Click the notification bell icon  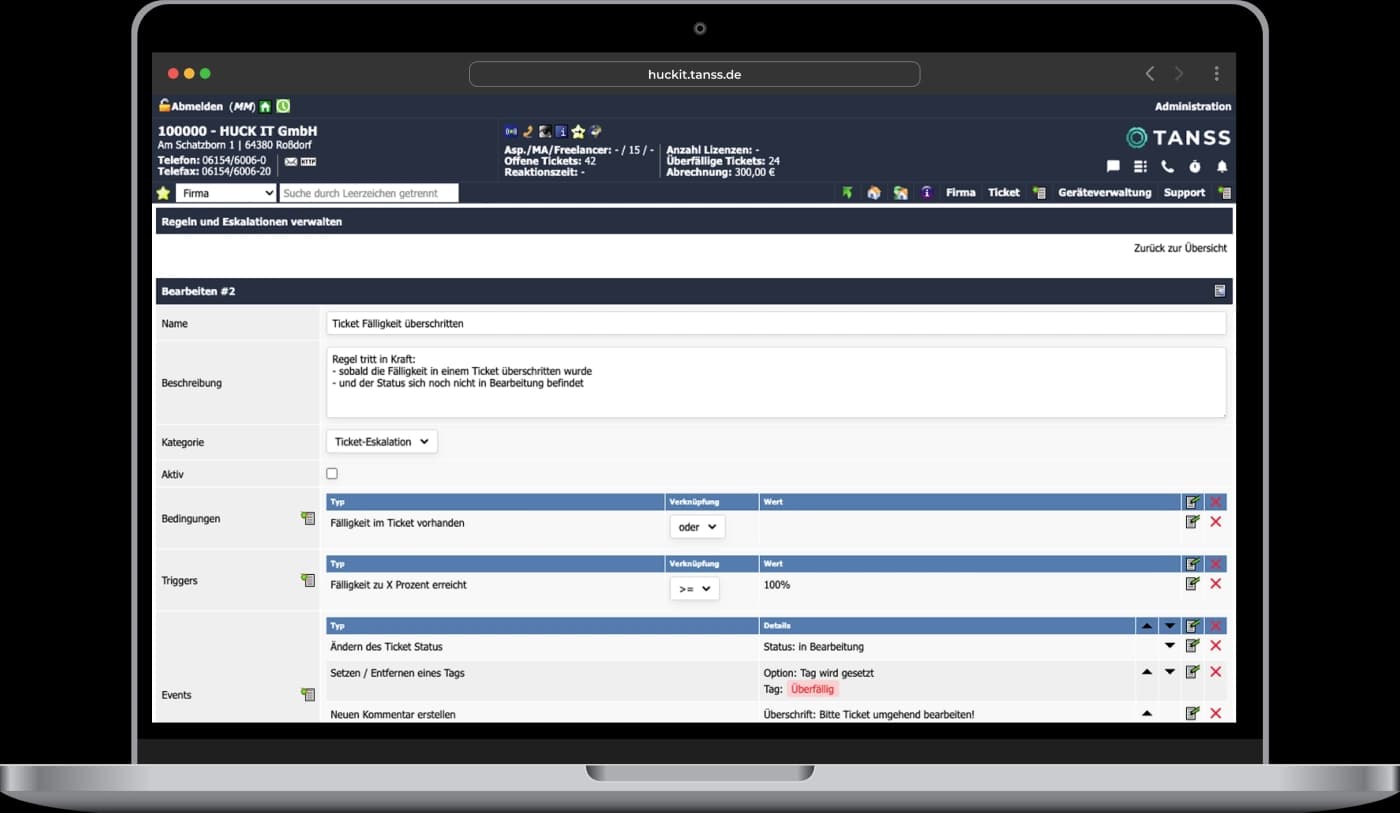pyautogui.click(x=1221, y=167)
